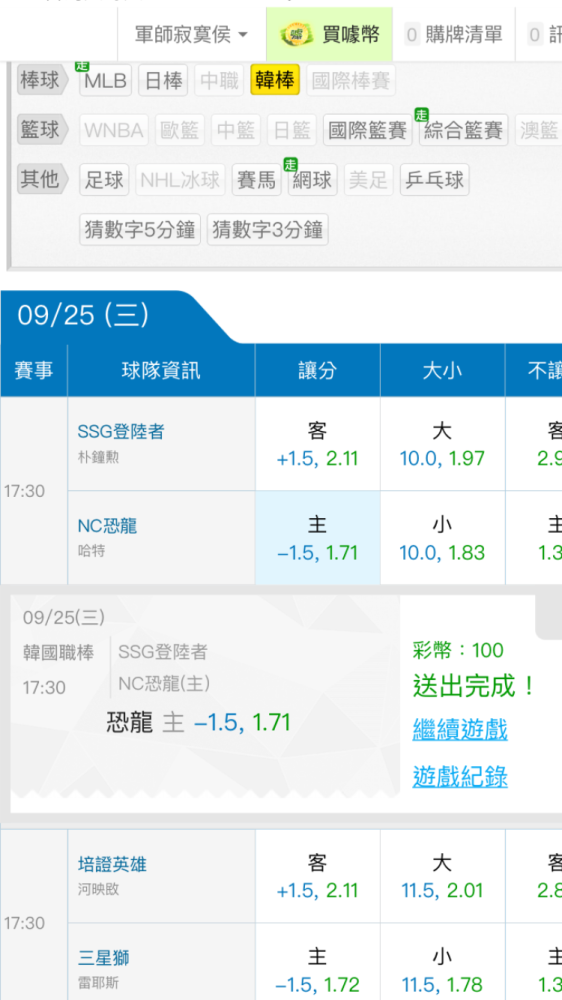Click pitcher name 朴鐘勲
Viewport: 562px width, 1000px height.
(x=98, y=458)
